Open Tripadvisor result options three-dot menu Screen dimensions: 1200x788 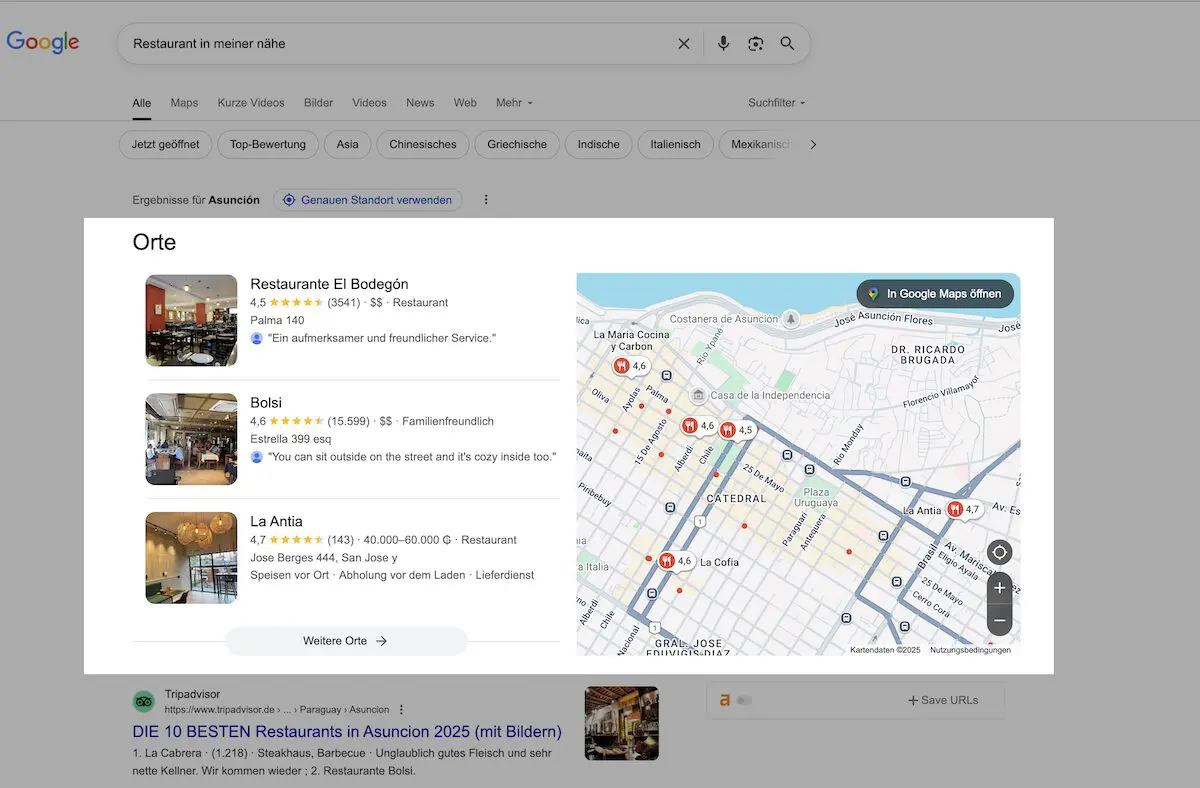click(x=401, y=710)
